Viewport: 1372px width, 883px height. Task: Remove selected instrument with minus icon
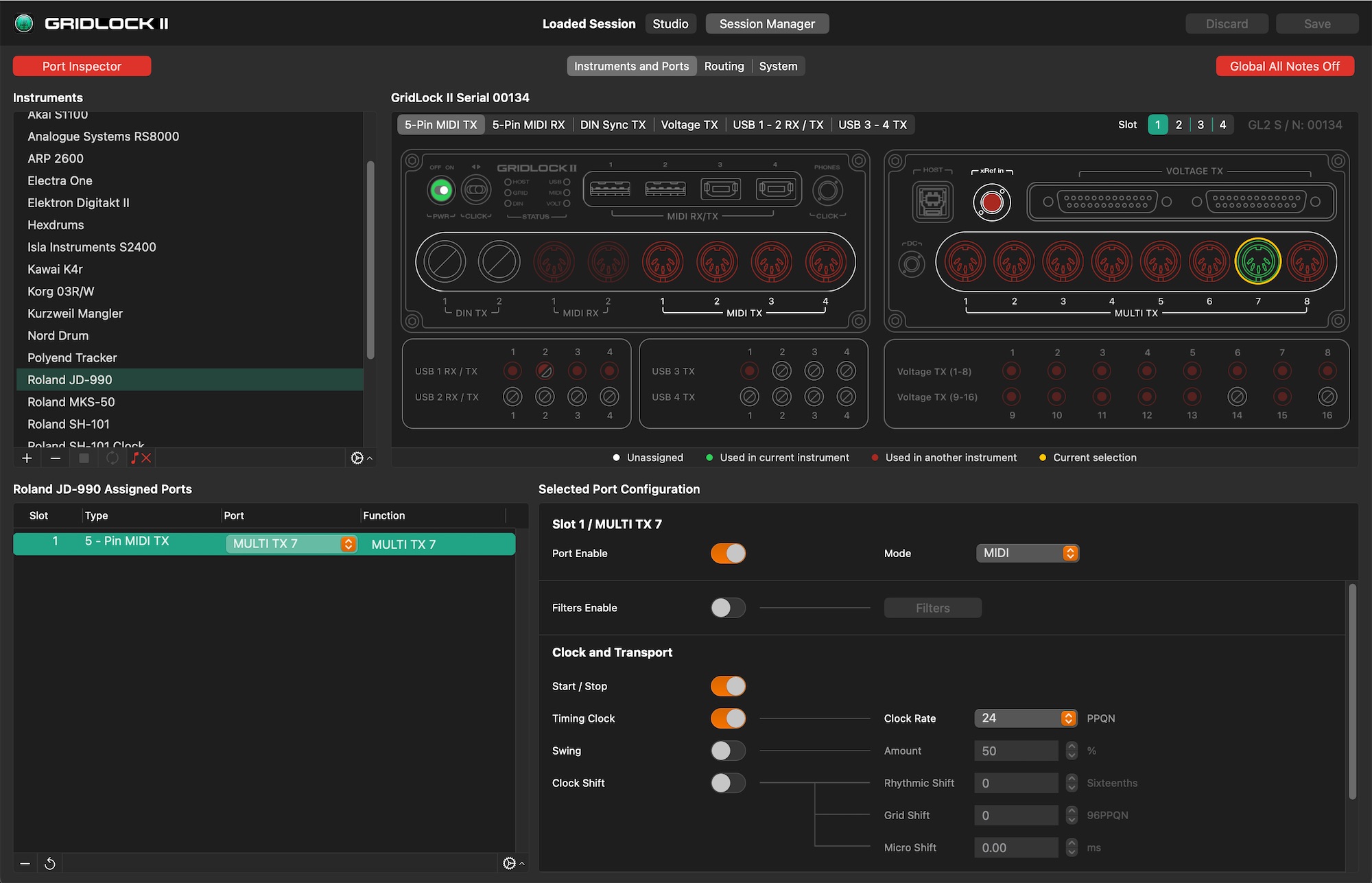pyautogui.click(x=56, y=458)
